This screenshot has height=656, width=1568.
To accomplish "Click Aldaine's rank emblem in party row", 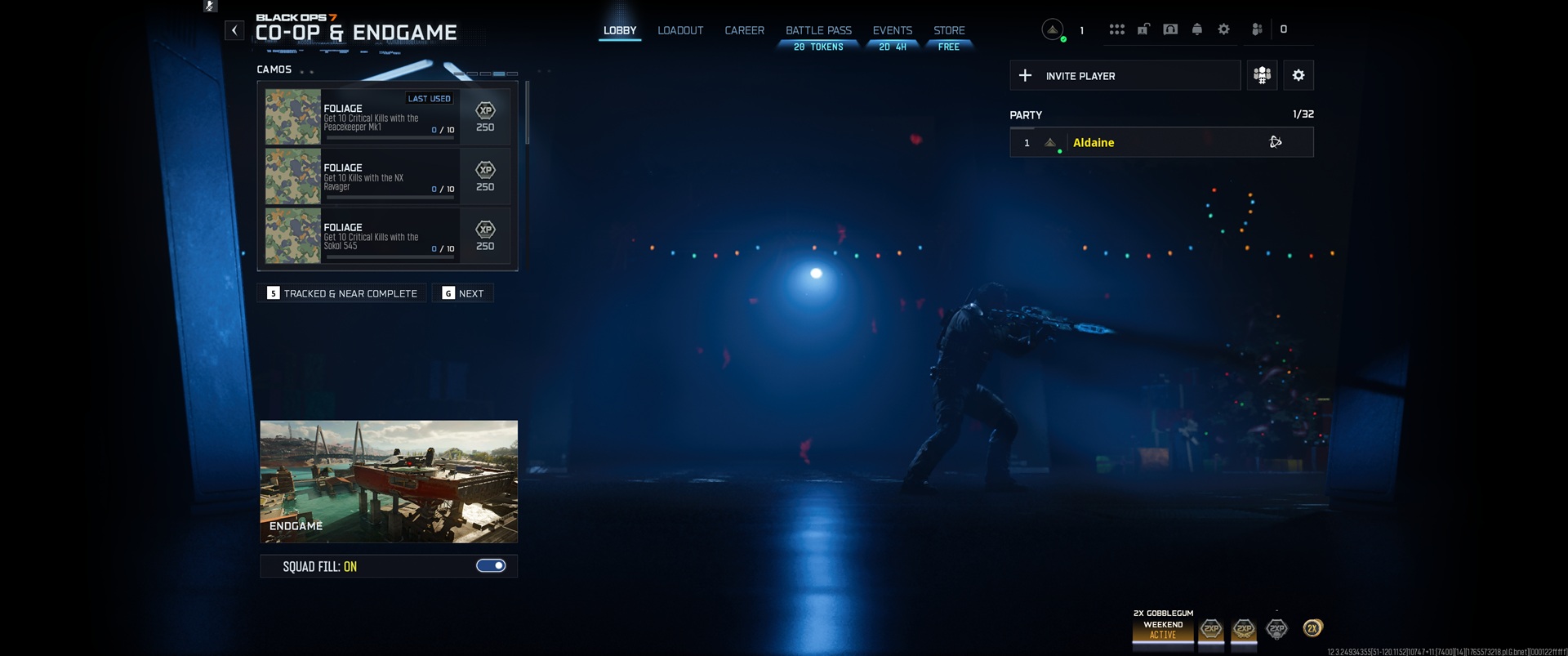I will pyautogui.click(x=1050, y=143).
